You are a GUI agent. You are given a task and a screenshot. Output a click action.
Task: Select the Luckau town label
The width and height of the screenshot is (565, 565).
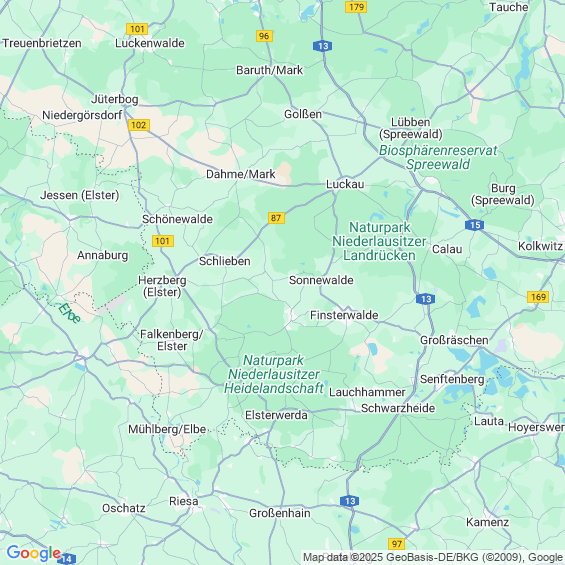point(345,184)
